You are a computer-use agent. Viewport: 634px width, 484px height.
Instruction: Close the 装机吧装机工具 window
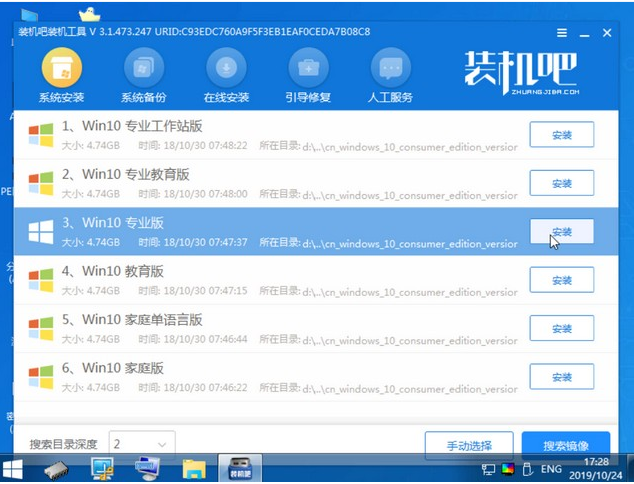[x=607, y=33]
